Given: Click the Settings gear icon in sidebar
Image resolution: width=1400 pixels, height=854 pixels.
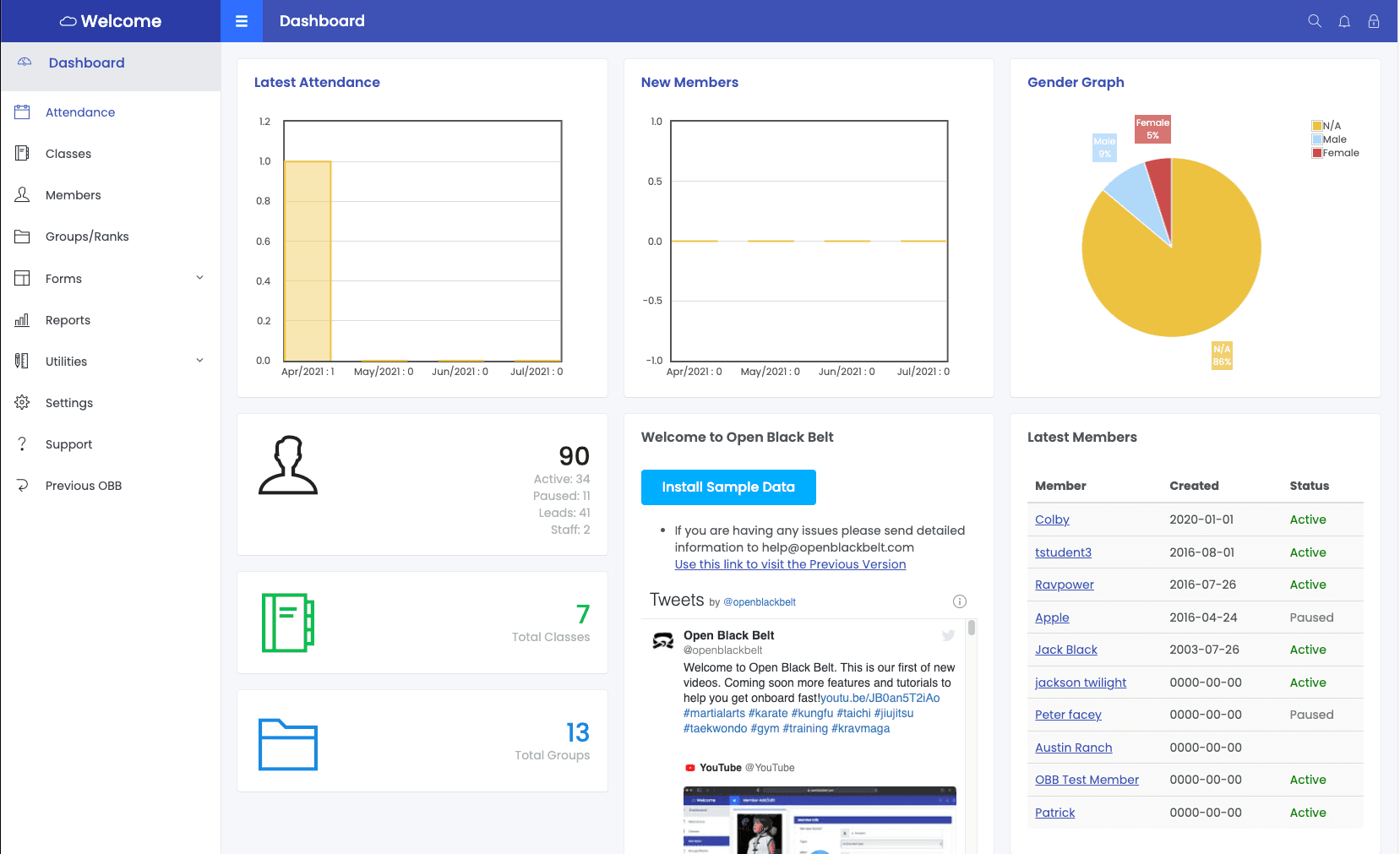Looking at the screenshot, I should [x=23, y=403].
